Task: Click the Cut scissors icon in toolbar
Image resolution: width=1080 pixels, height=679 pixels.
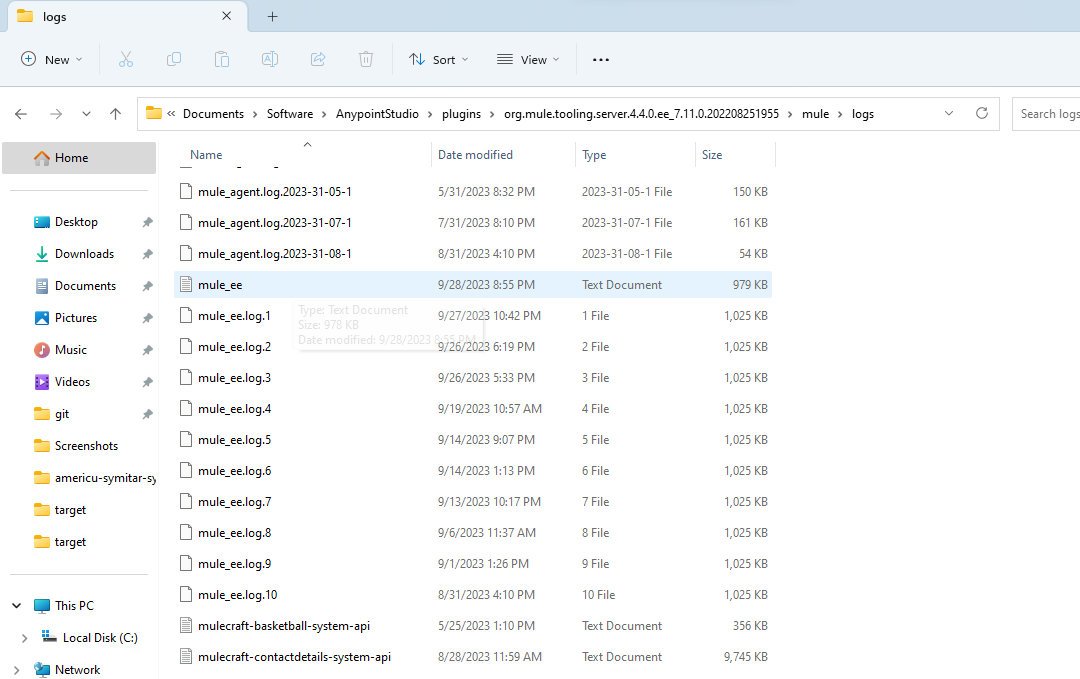Action: coord(125,60)
